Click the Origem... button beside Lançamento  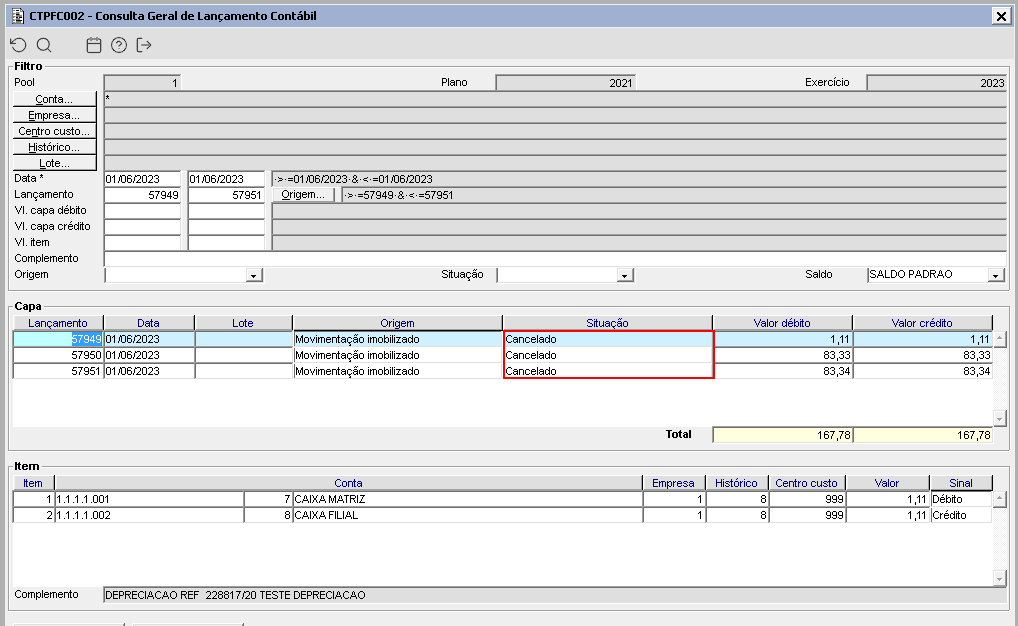click(x=303, y=195)
